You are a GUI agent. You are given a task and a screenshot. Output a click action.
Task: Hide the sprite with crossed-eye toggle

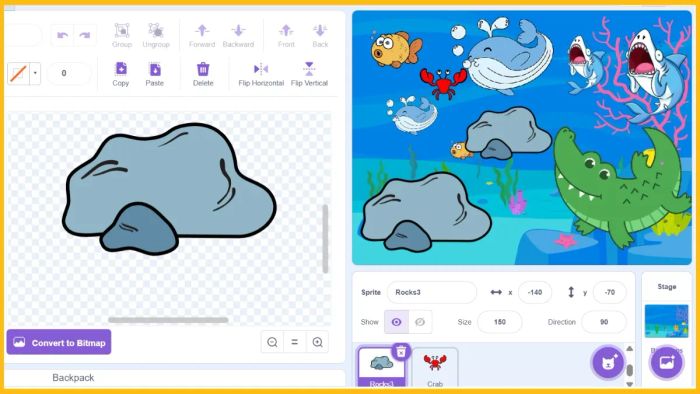coord(420,322)
